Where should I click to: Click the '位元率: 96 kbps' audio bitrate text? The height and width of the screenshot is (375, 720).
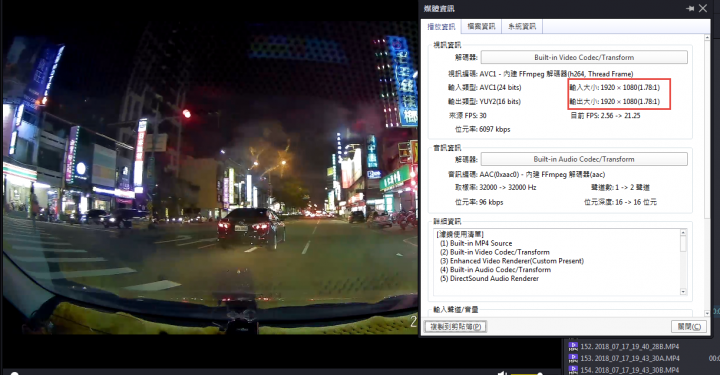(479, 202)
